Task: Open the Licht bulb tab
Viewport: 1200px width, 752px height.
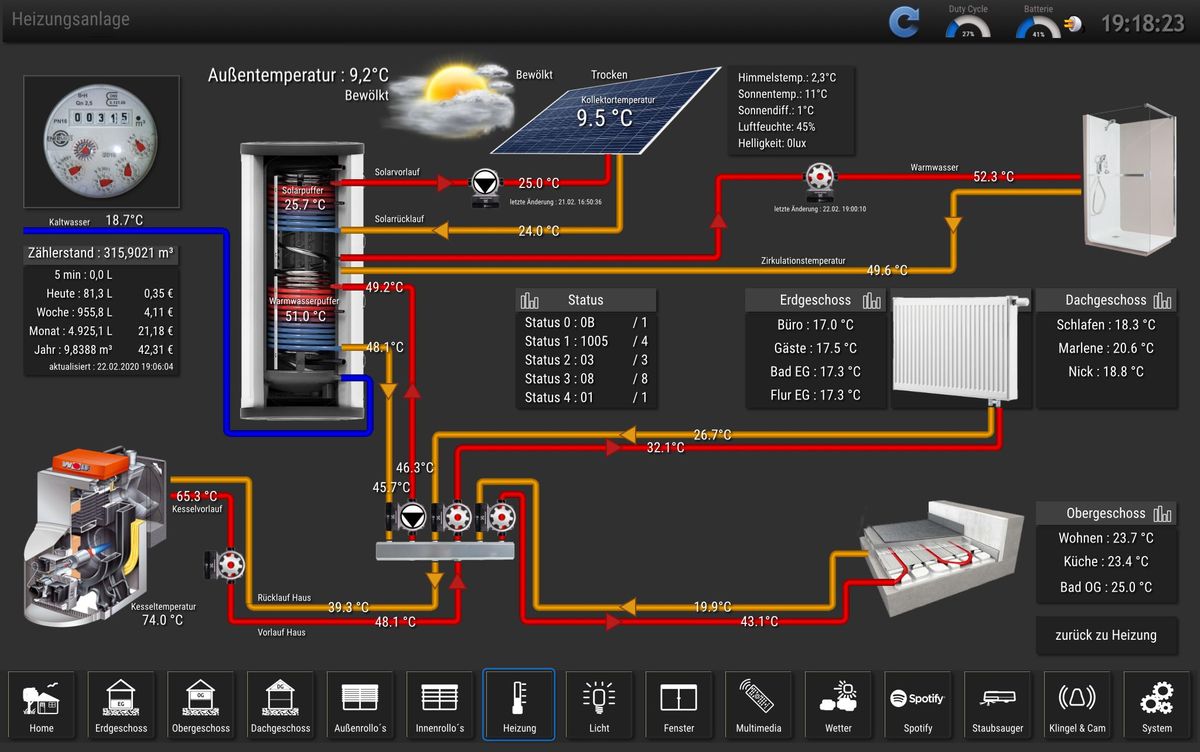Action: tap(599, 706)
